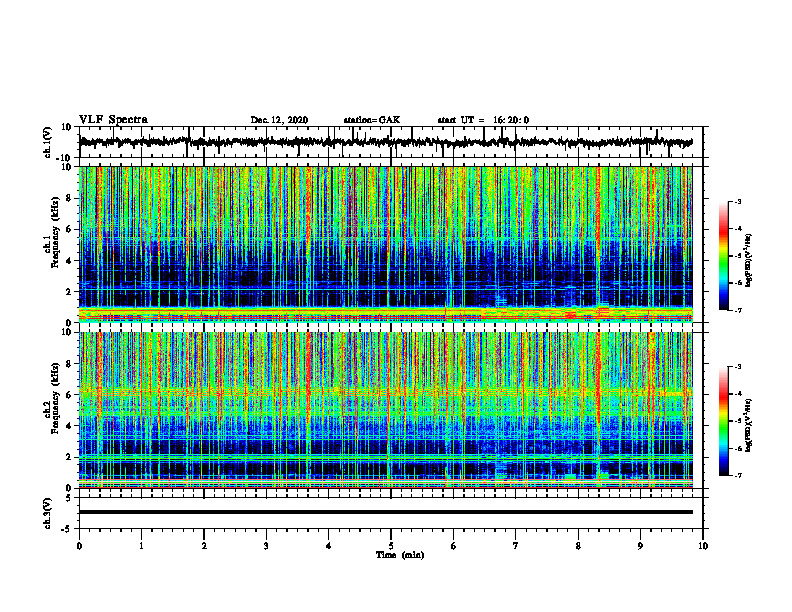Click time axis tick label "6"
Screen dimensions: 792x612
pyautogui.click(x=454, y=546)
